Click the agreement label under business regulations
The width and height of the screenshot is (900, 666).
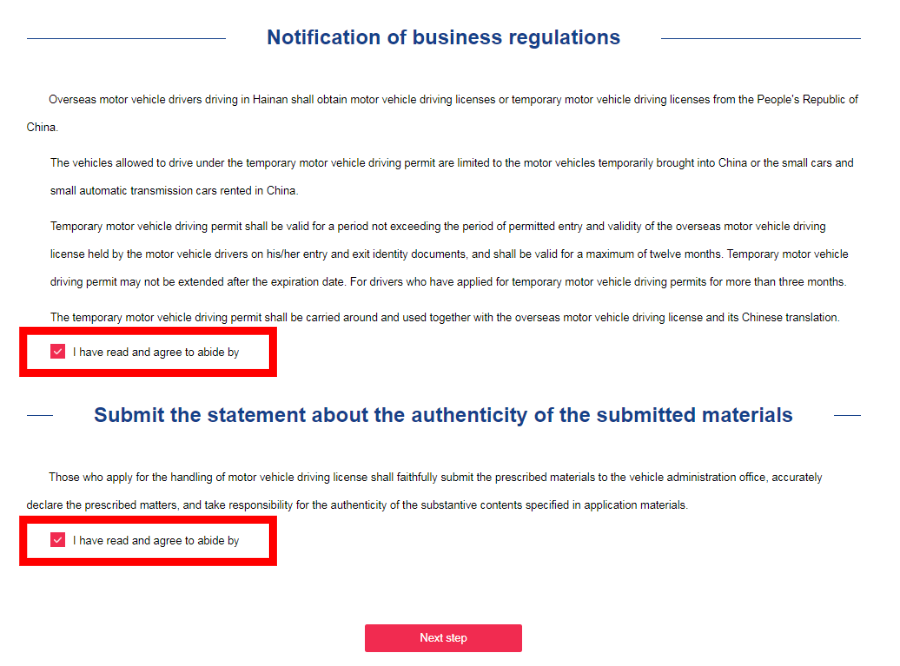[156, 352]
